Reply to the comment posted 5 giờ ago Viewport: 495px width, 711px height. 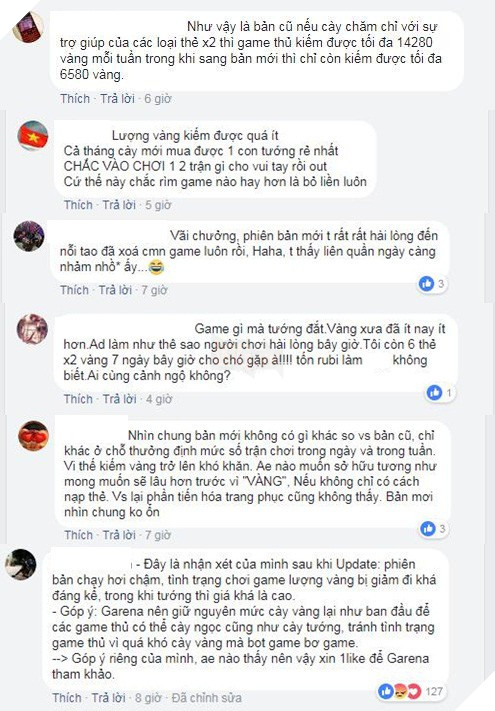tap(119, 205)
